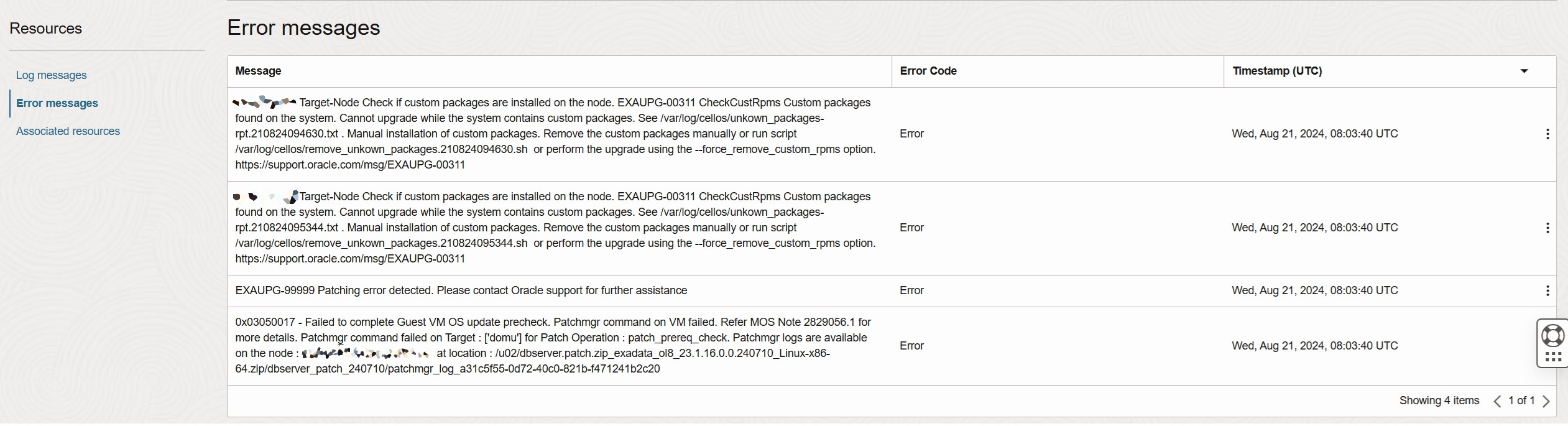The width and height of the screenshot is (1568, 426).
Task: Click the Error code in the 0x03050017 row
Action: point(911,346)
